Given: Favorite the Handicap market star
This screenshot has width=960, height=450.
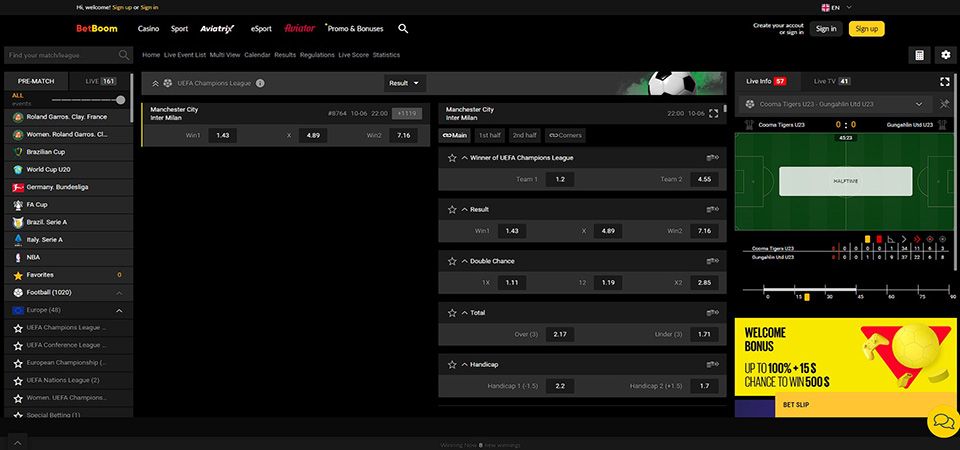Looking at the screenshot, I should (452, 364).
